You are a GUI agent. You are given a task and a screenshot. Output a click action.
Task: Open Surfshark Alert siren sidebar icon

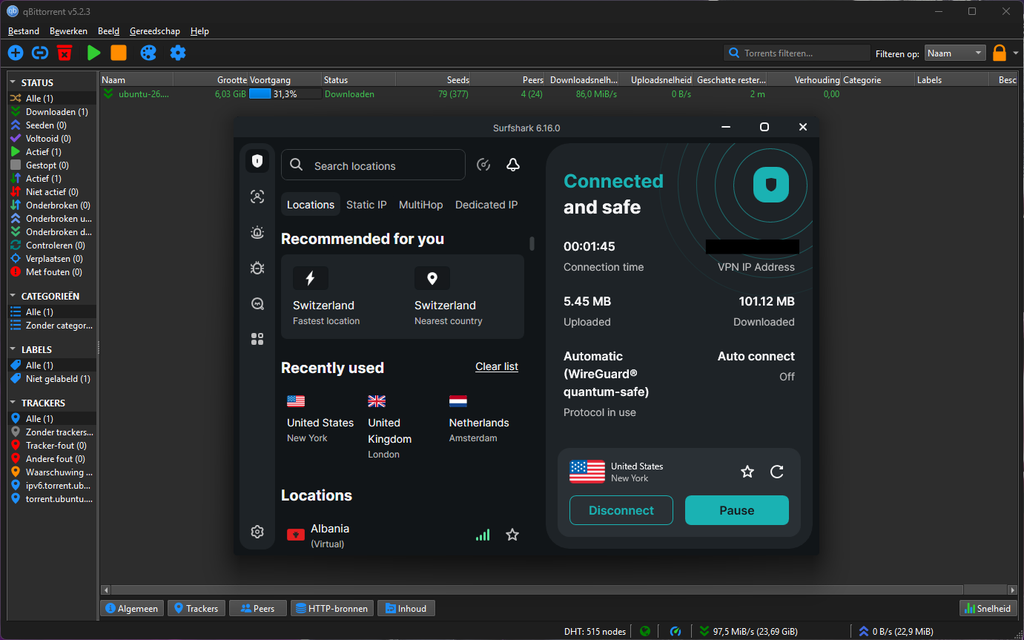coord(257,232)
